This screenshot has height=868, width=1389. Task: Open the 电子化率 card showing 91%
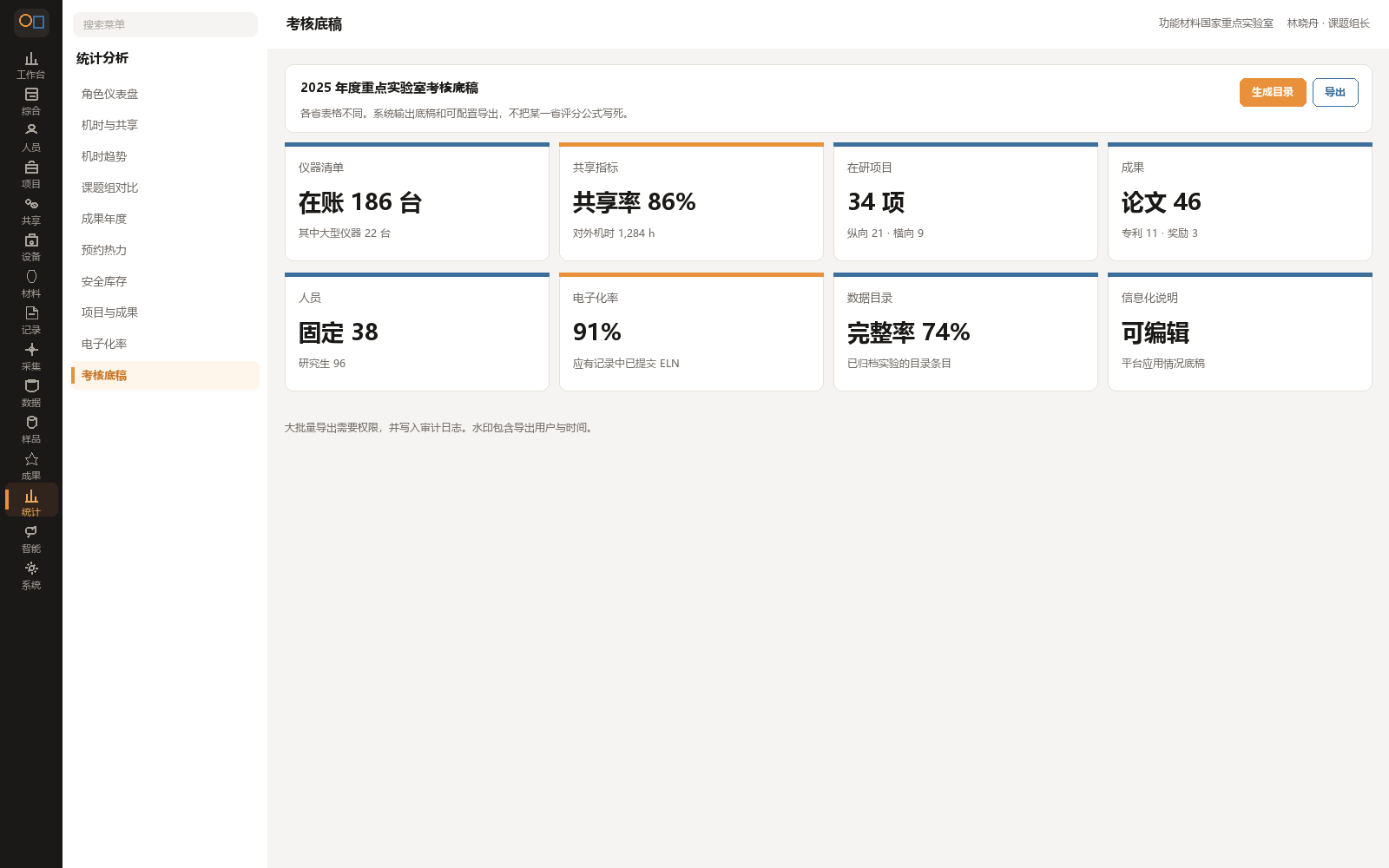coord(691,332)
